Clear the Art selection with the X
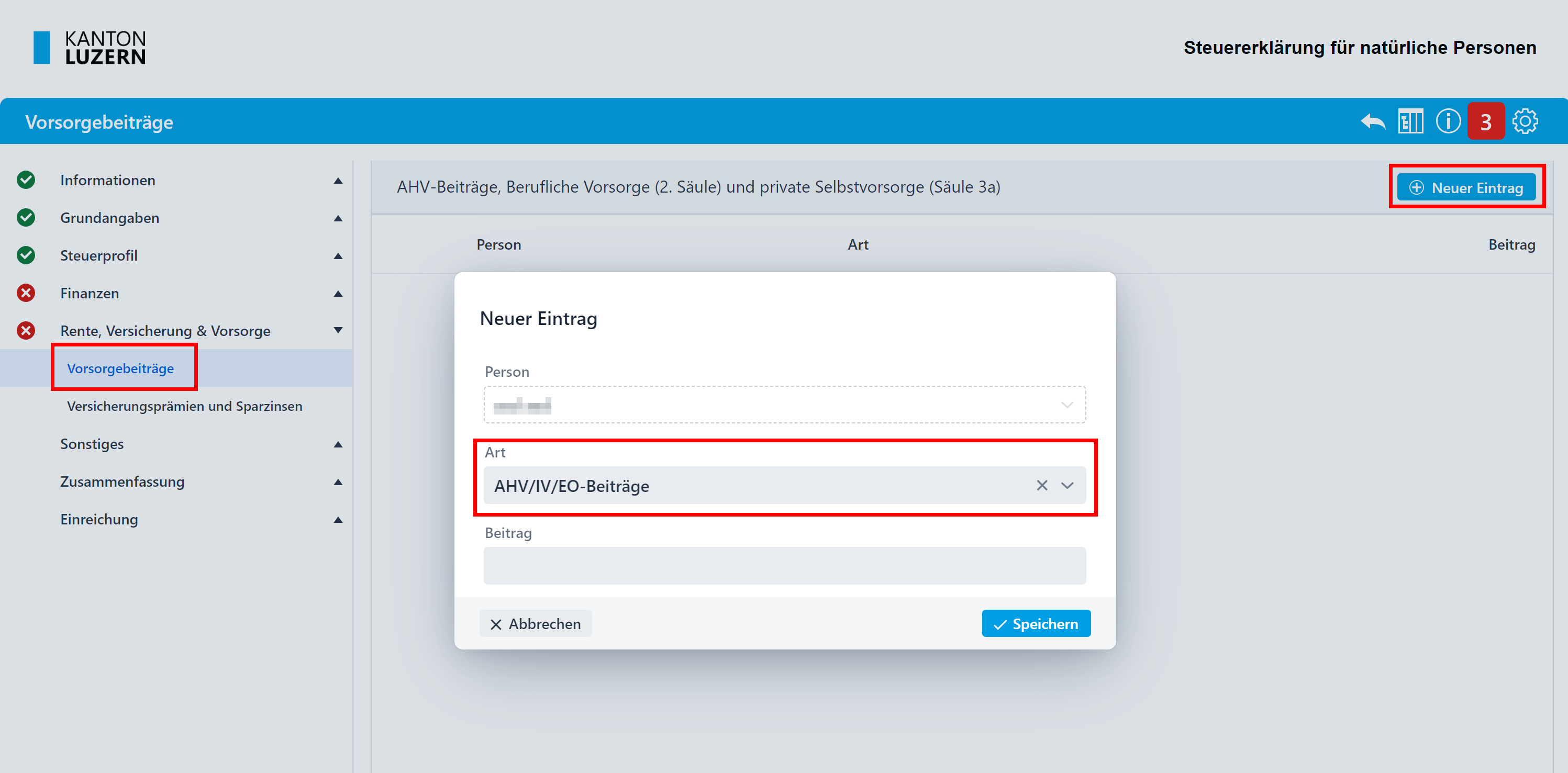This screenshot has width=1568, height=773. point(1041,485)
